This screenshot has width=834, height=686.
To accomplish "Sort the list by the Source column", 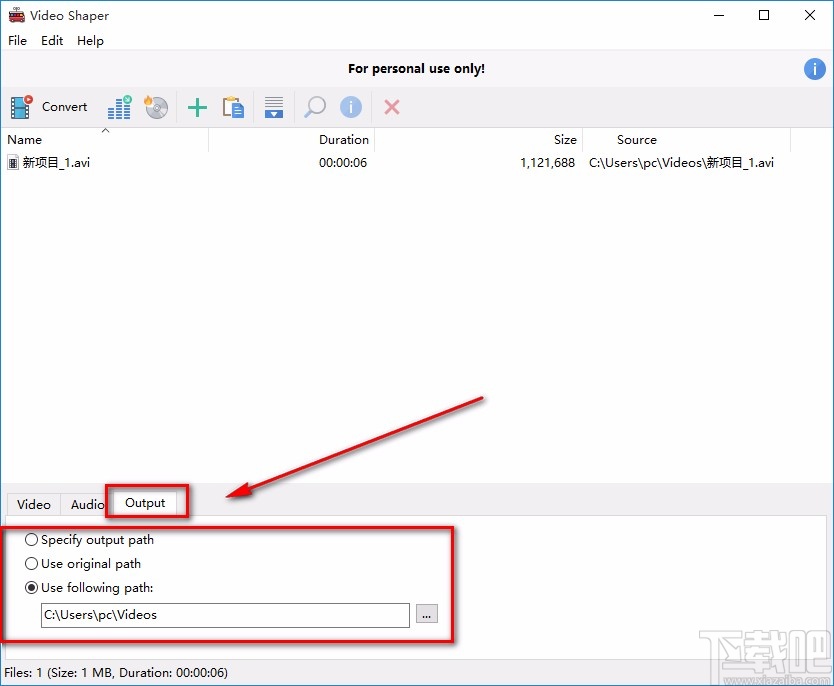I will click(x=687, y=140).
